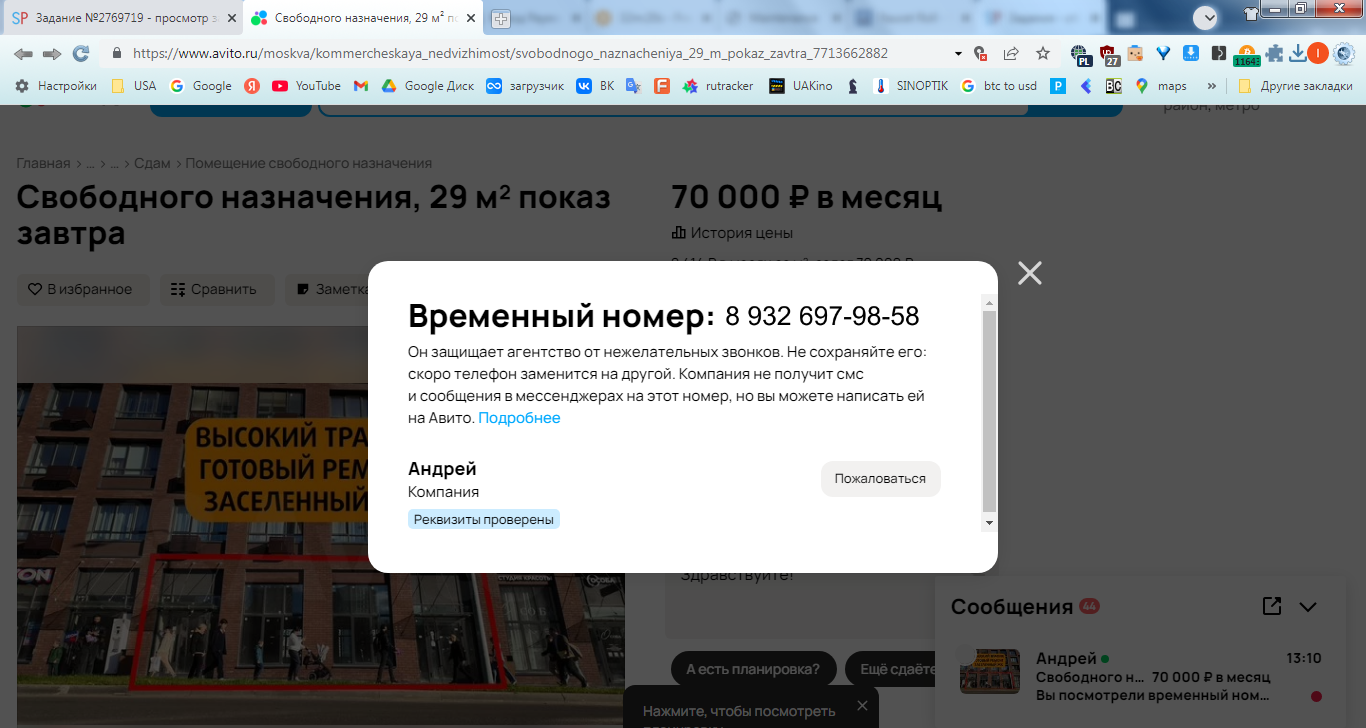The height and width of the screenshot is (728, 1366).
Task: Open browser downloads tray icon
Action: pos(1298,54)
